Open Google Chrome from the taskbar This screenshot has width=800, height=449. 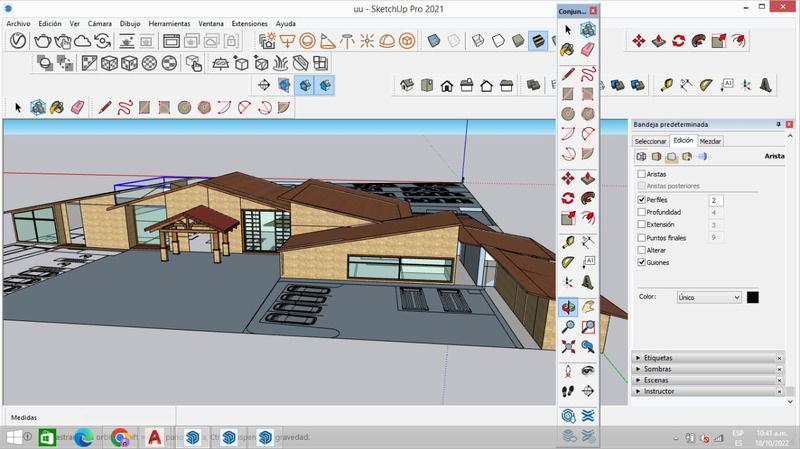coord(120,437)
